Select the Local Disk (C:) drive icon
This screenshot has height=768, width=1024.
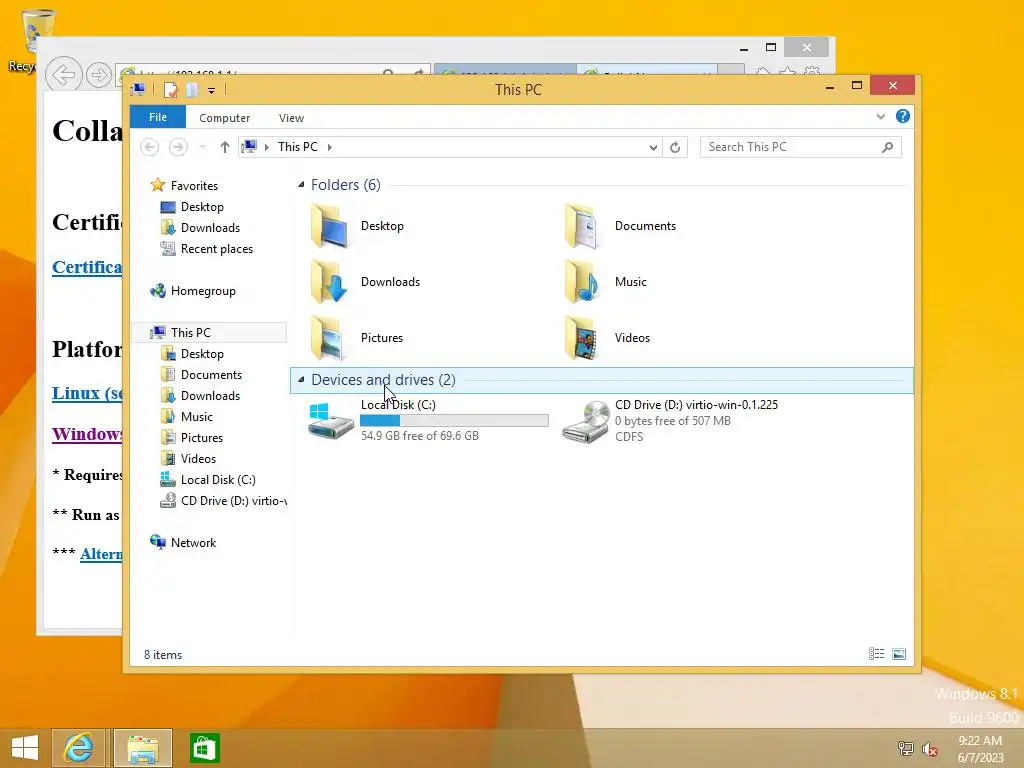(x=331, y=421)
